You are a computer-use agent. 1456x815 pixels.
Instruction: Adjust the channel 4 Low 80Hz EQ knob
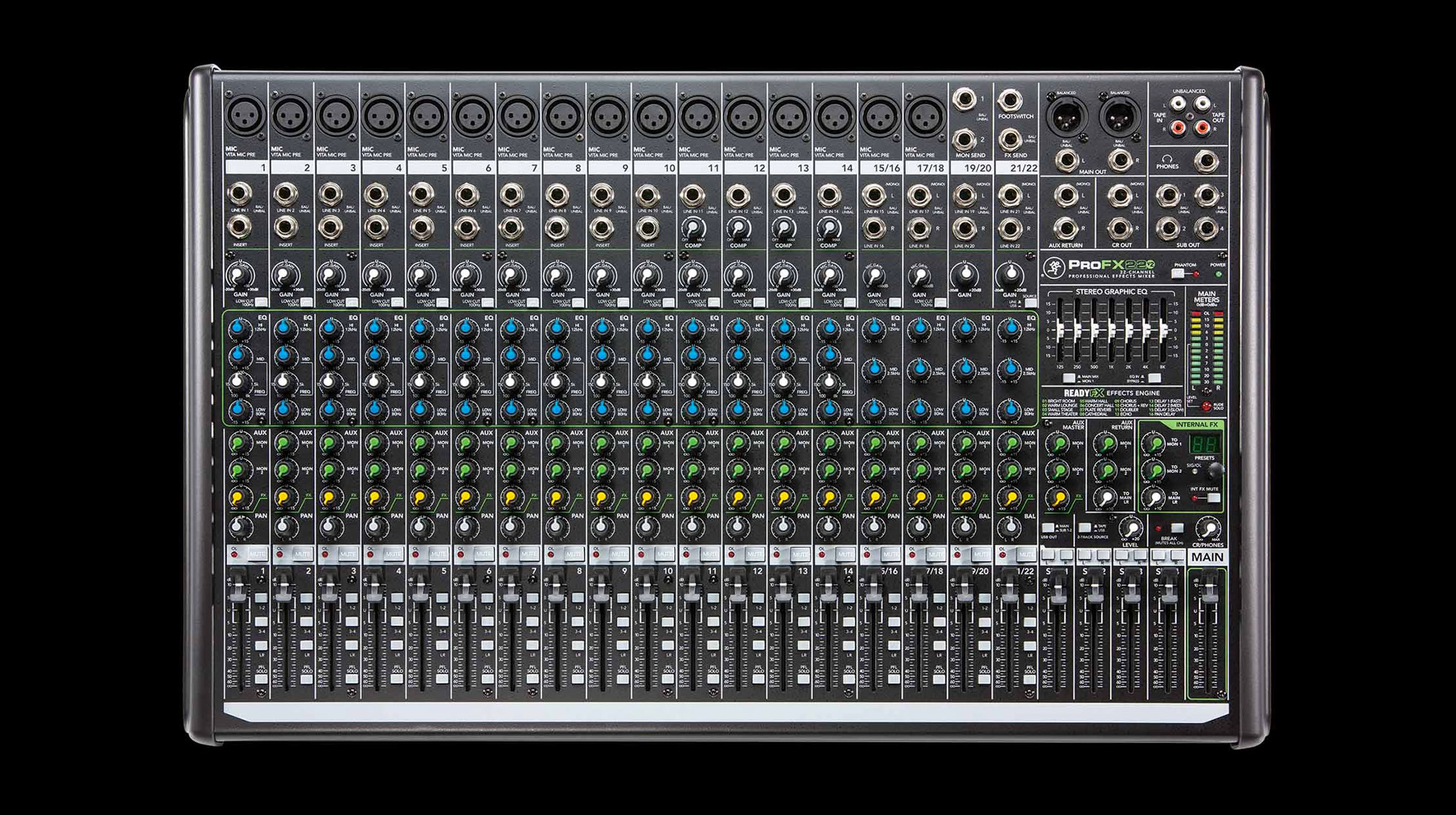[x=375, y=409]
